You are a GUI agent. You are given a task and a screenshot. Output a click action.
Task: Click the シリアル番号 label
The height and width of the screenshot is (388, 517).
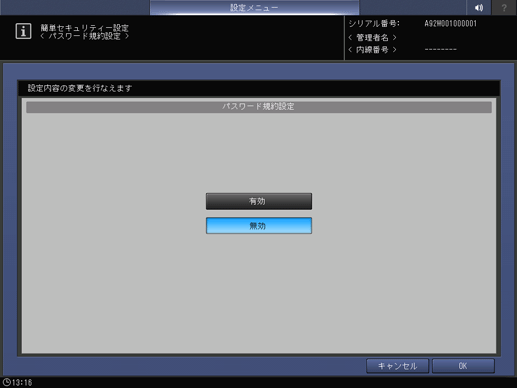coord(374,24)
